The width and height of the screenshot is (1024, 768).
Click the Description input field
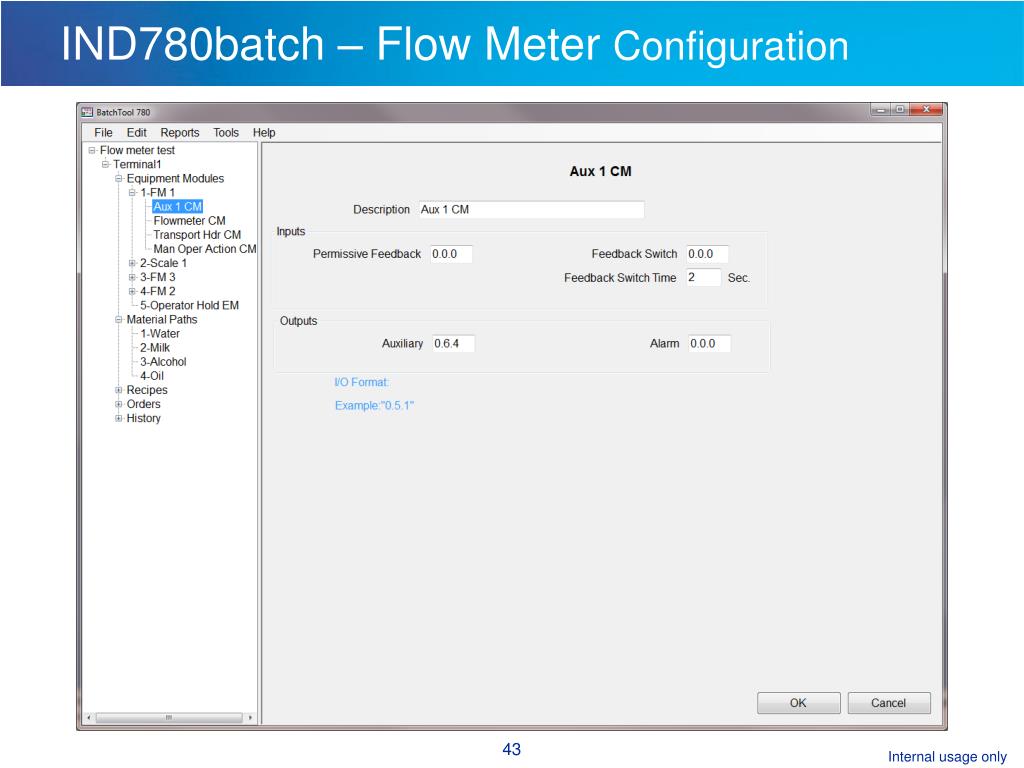(532, 210)
